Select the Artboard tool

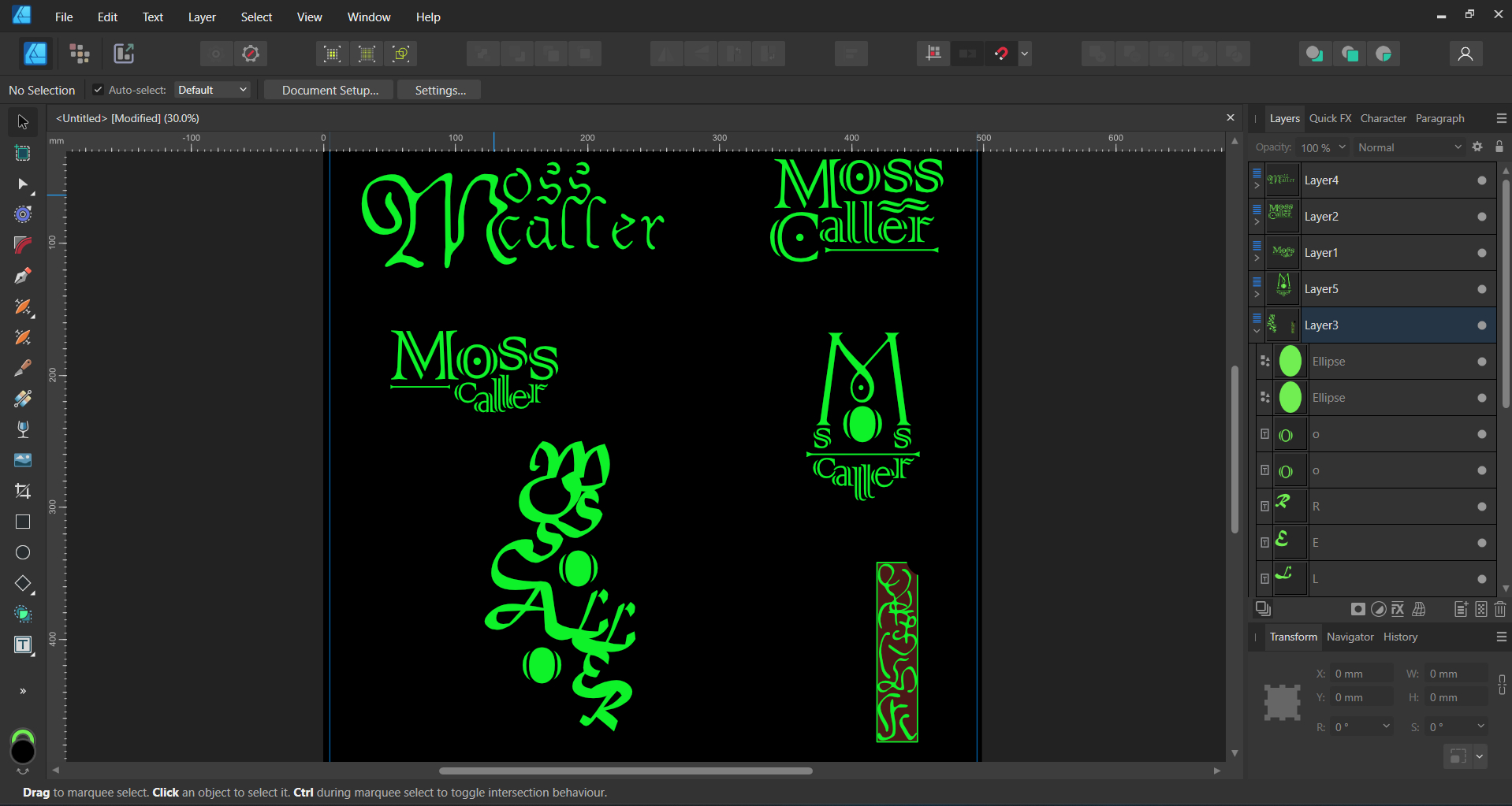pos(23,154)
